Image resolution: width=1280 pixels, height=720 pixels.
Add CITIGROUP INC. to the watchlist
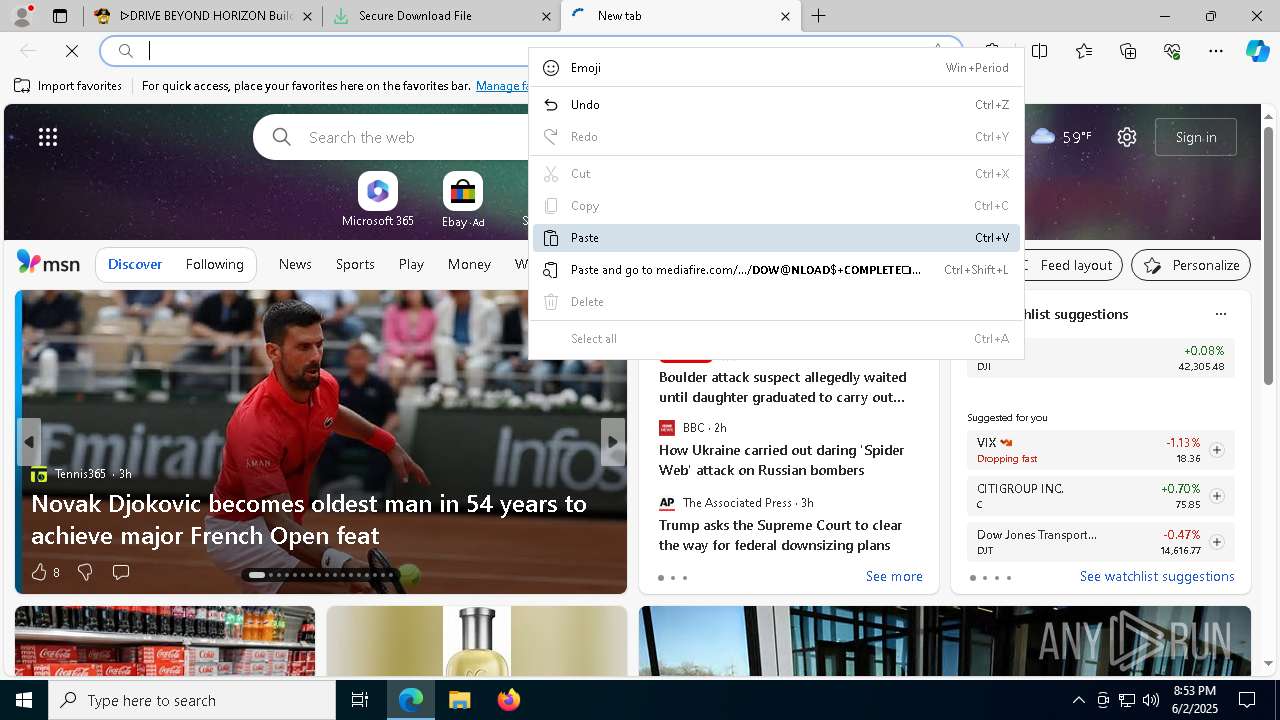[x=1216, y=496]
